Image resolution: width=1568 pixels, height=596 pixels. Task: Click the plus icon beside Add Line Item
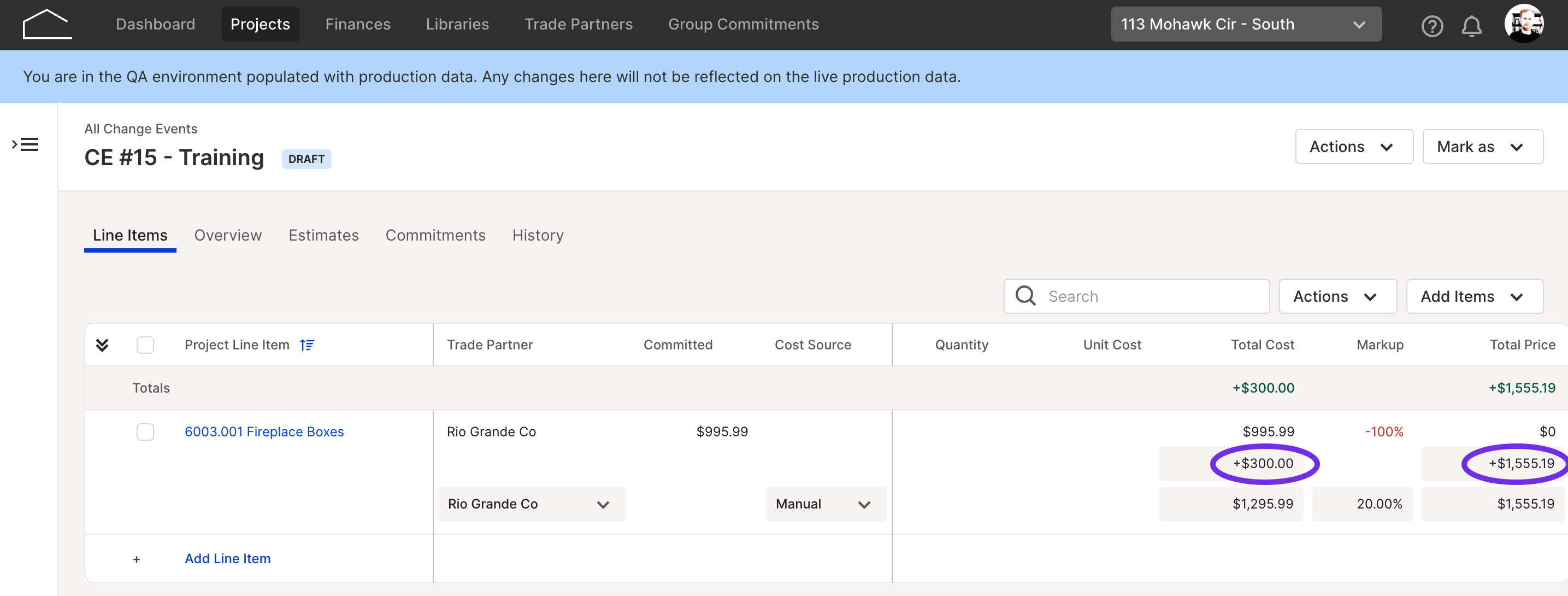pyautogui.click(x=137, y=559)
